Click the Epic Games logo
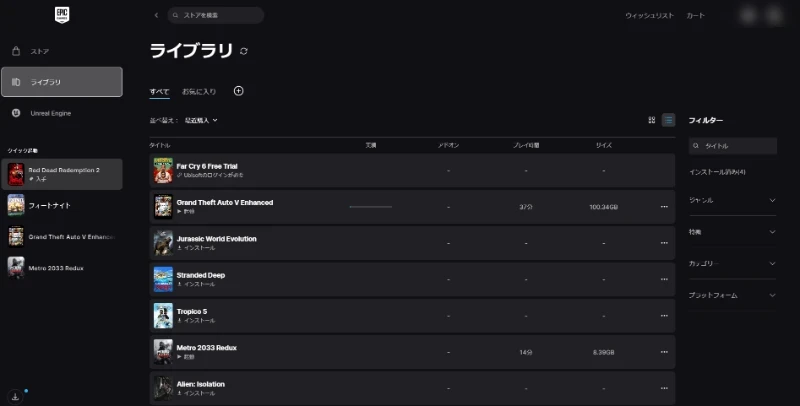Screen dimensions: 800x406 62,15
